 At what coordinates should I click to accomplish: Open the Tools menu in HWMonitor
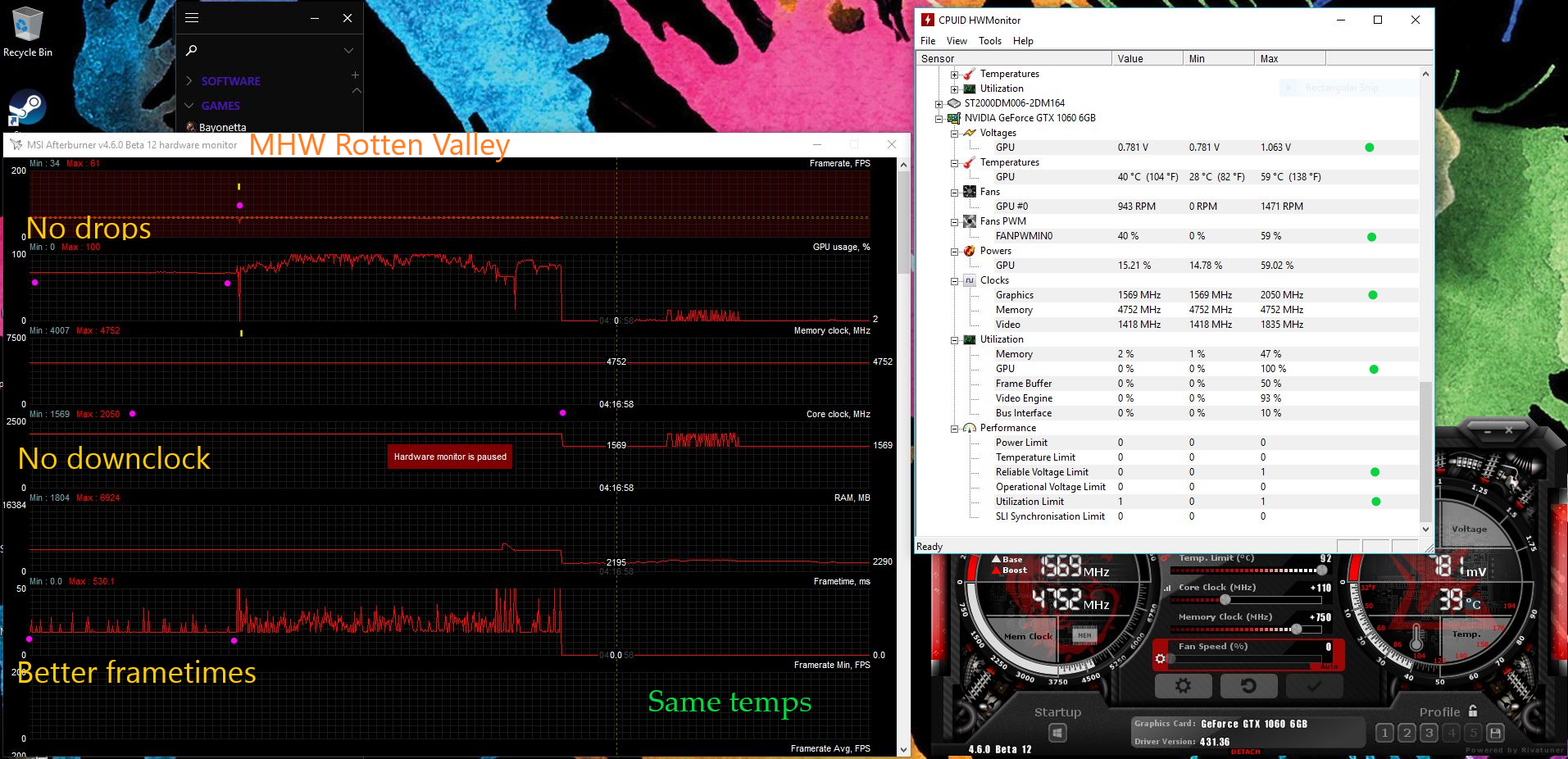[989, 41]
